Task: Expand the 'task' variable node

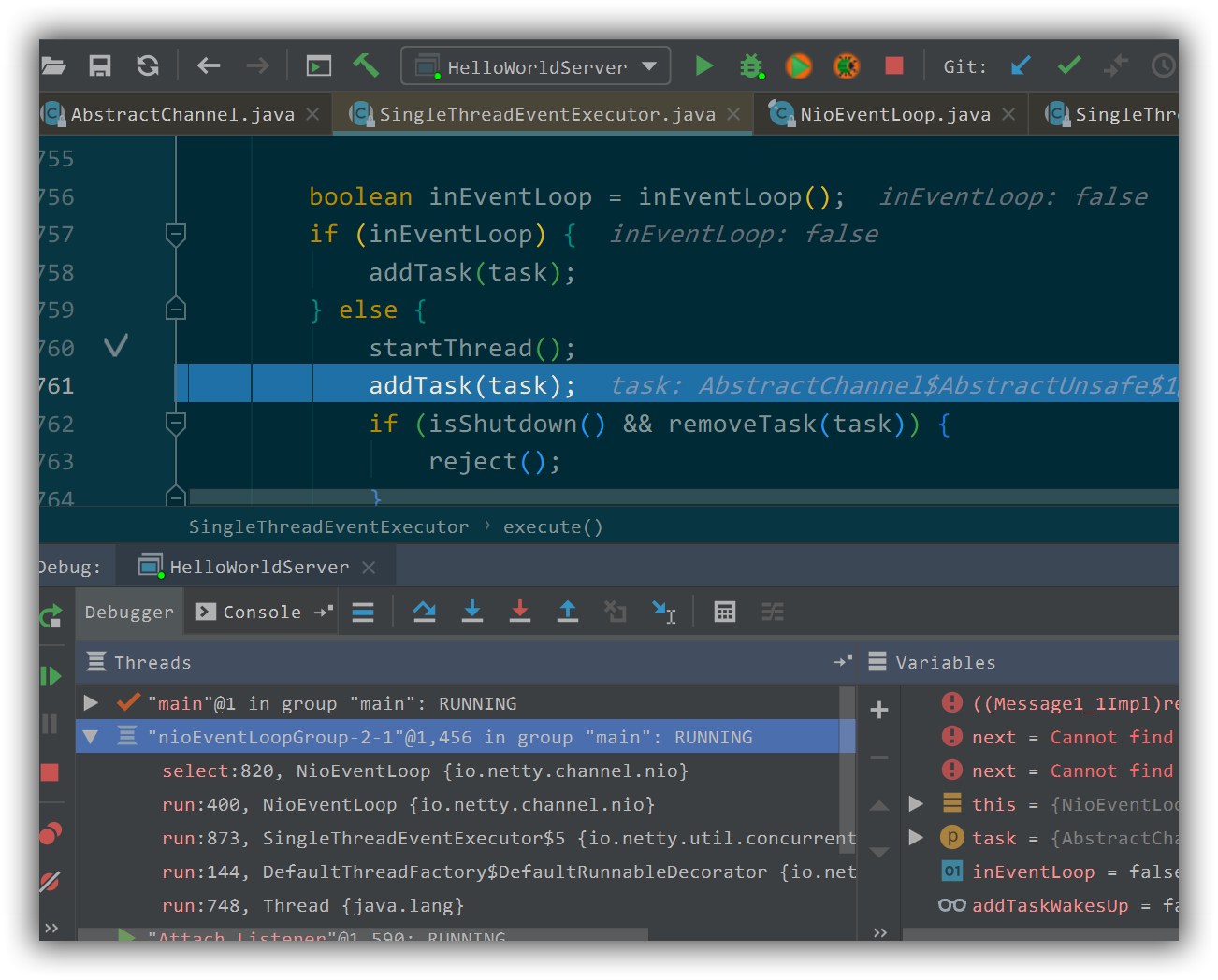Action: (x=917, y=838)
